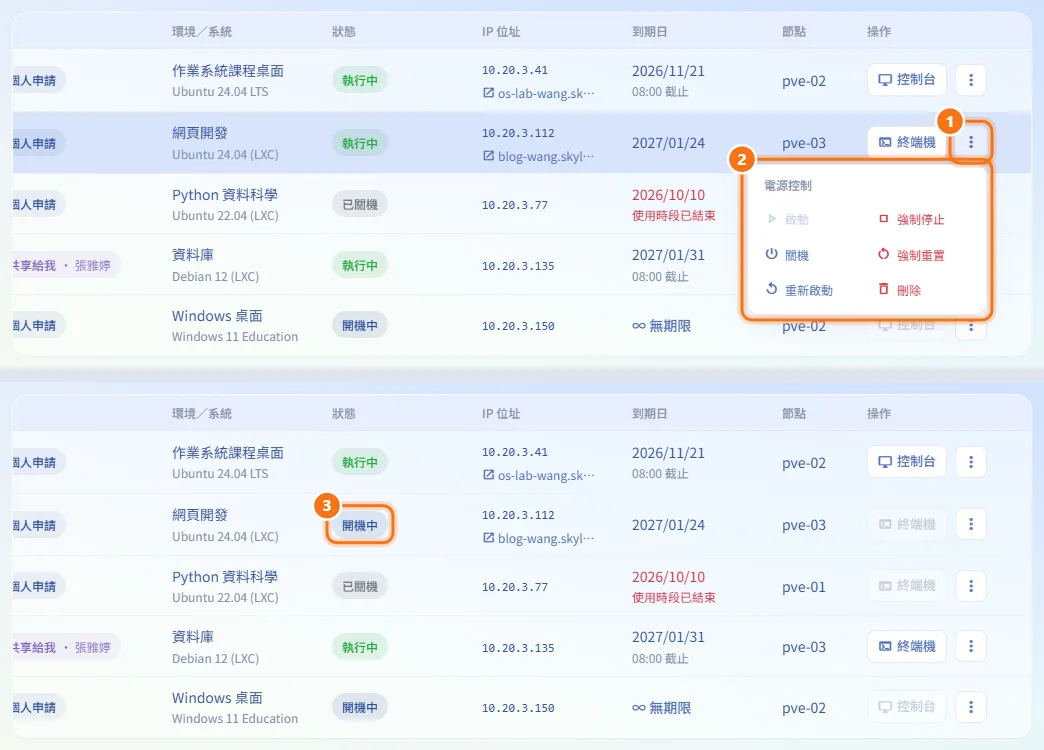
Task: Click 強制重置 power option
Action: (912, 255)
